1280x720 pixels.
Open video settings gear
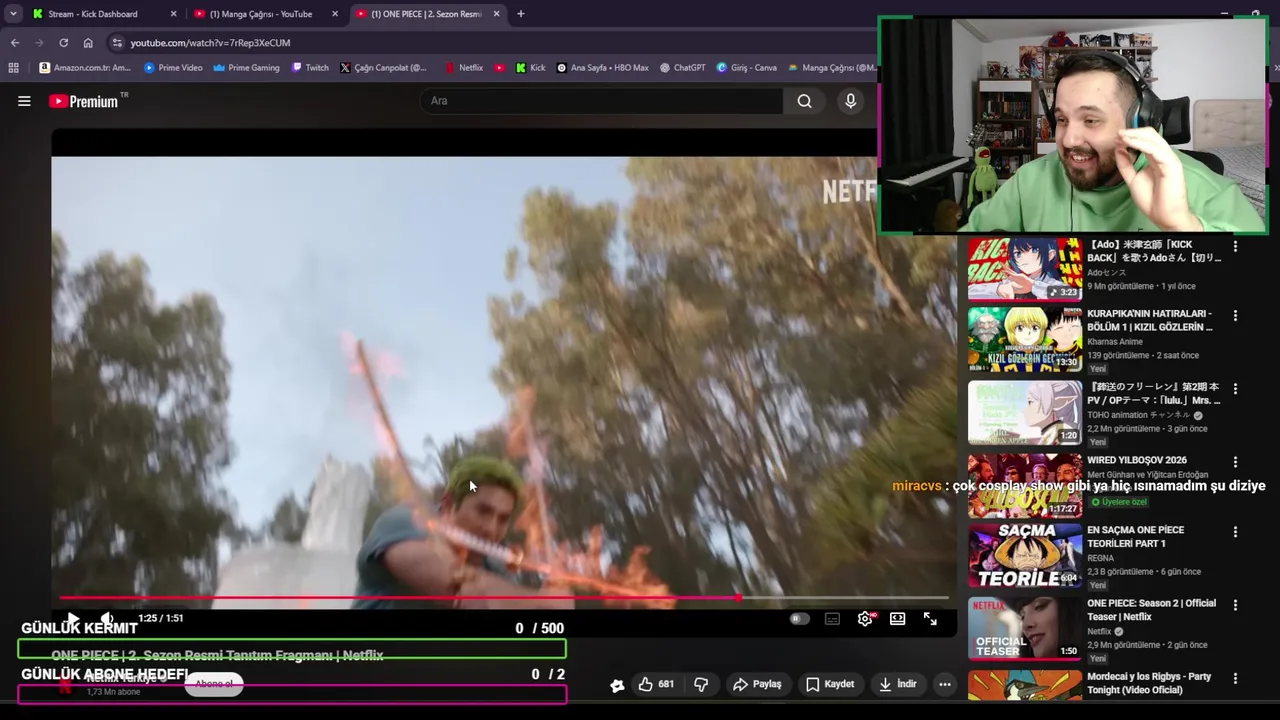coord(865,619)
